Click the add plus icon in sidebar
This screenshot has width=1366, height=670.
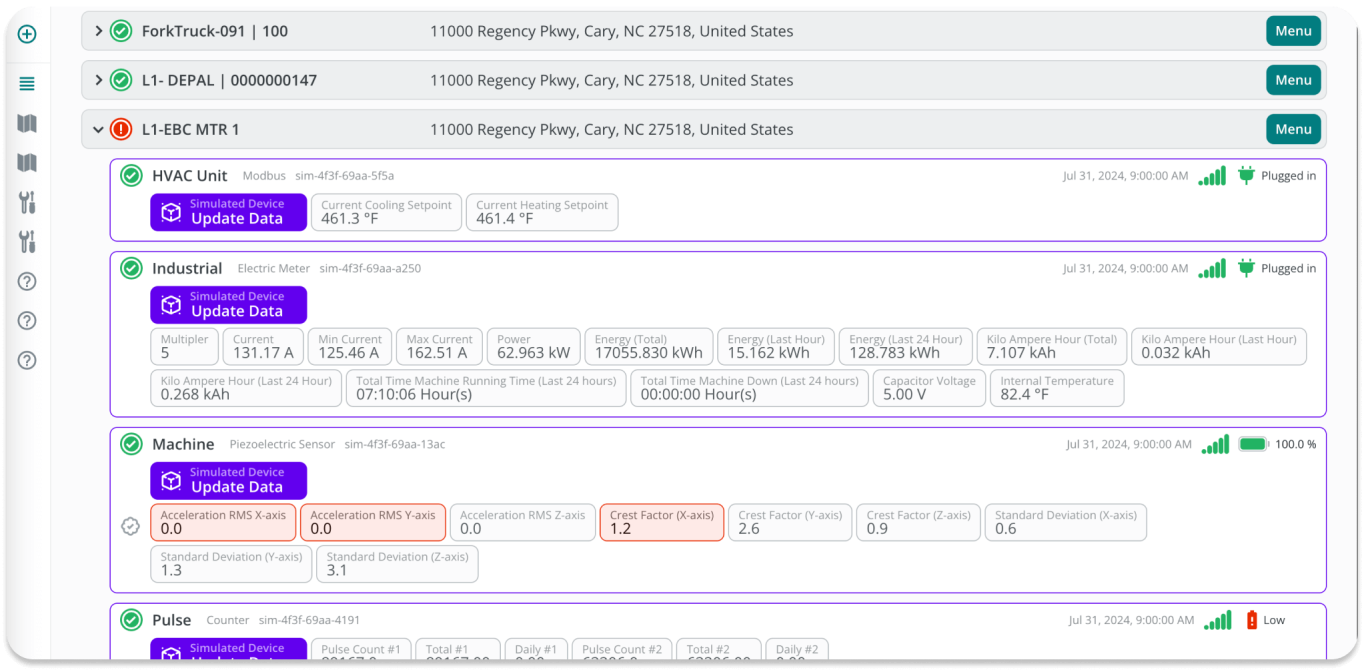(x=27, y=34)
